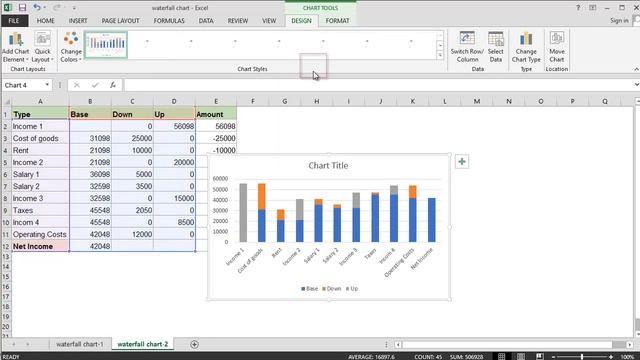Select the waterfall chart-2 sheet tab

click(142, 344)
